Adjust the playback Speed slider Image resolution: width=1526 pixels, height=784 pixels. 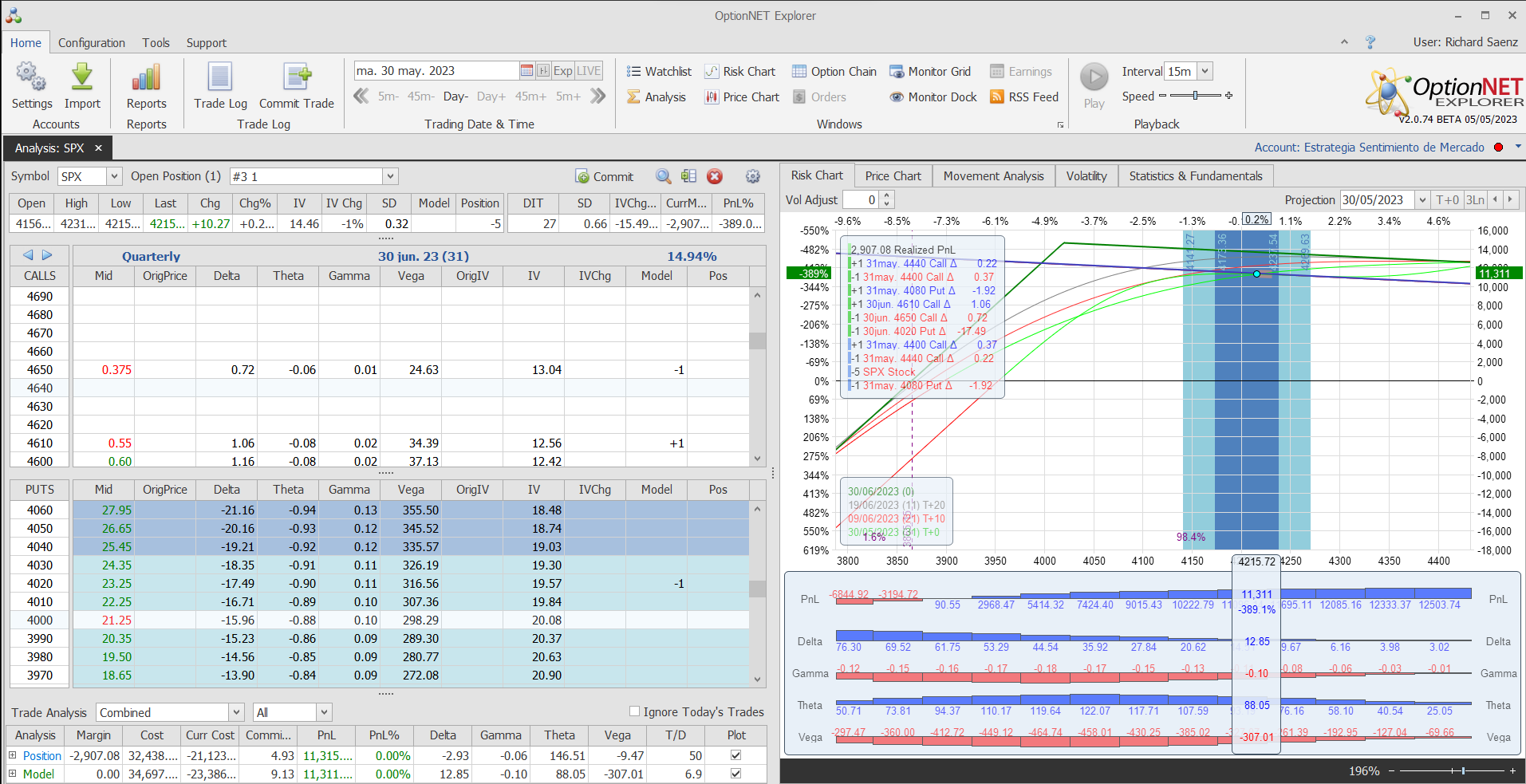click(x=1195, y=96)
